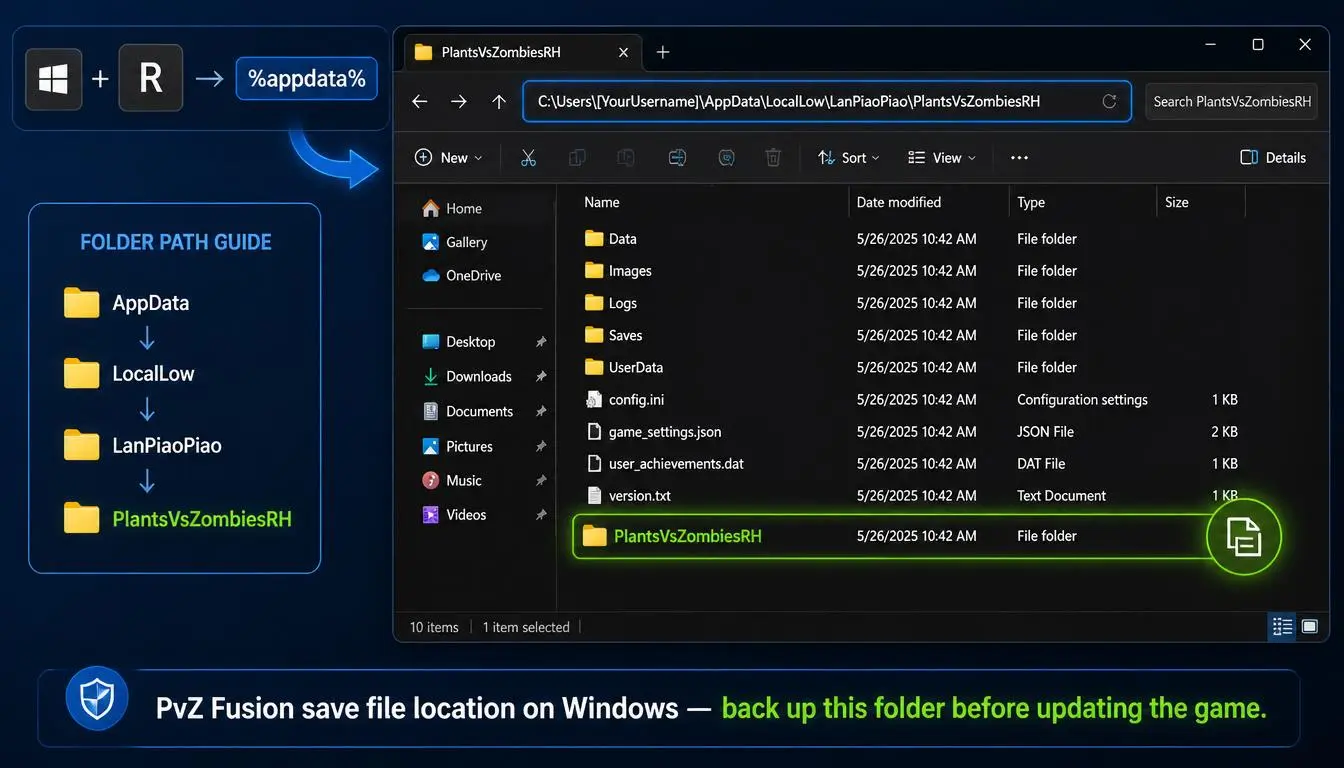Open Home in the navigation pane
The width and height of the screenshot is (1344, 768).
click(x=452, y=208)
